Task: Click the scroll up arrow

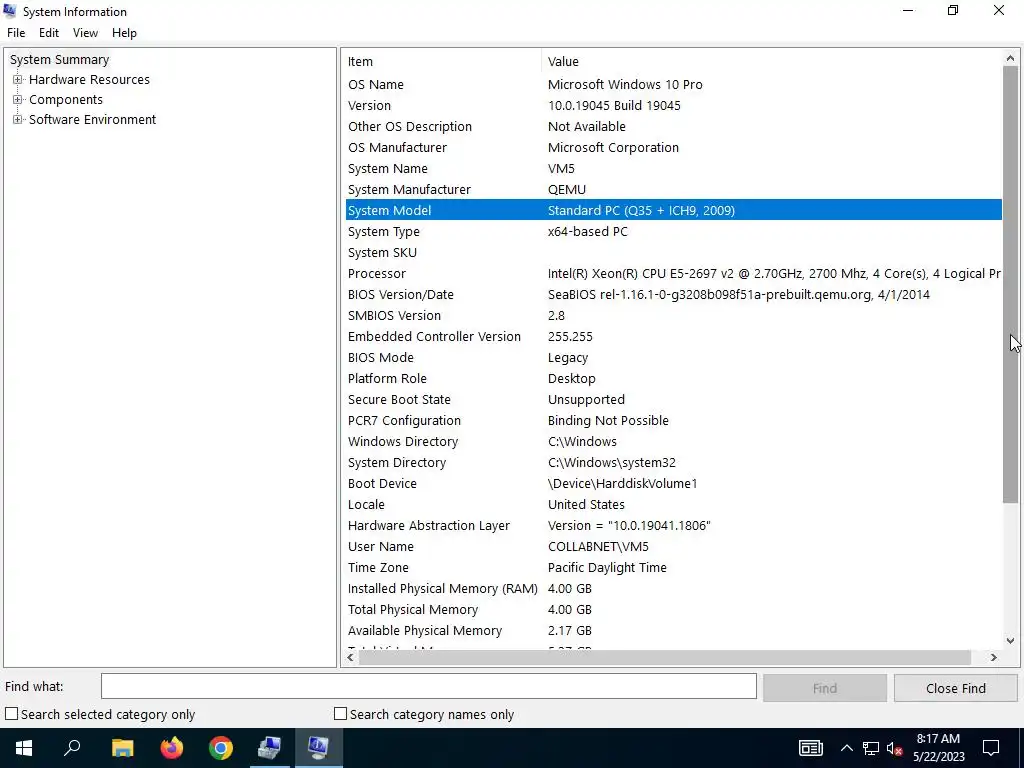Action: point(1010,58)
